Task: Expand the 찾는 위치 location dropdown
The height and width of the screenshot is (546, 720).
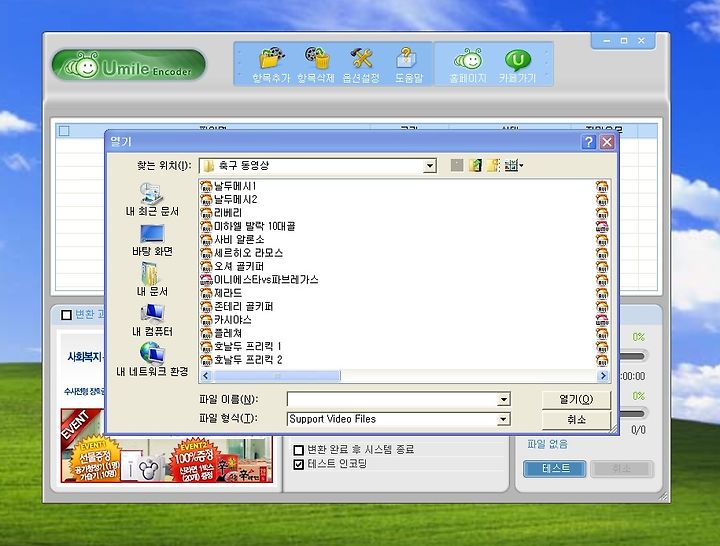Action: coord(429,166)
